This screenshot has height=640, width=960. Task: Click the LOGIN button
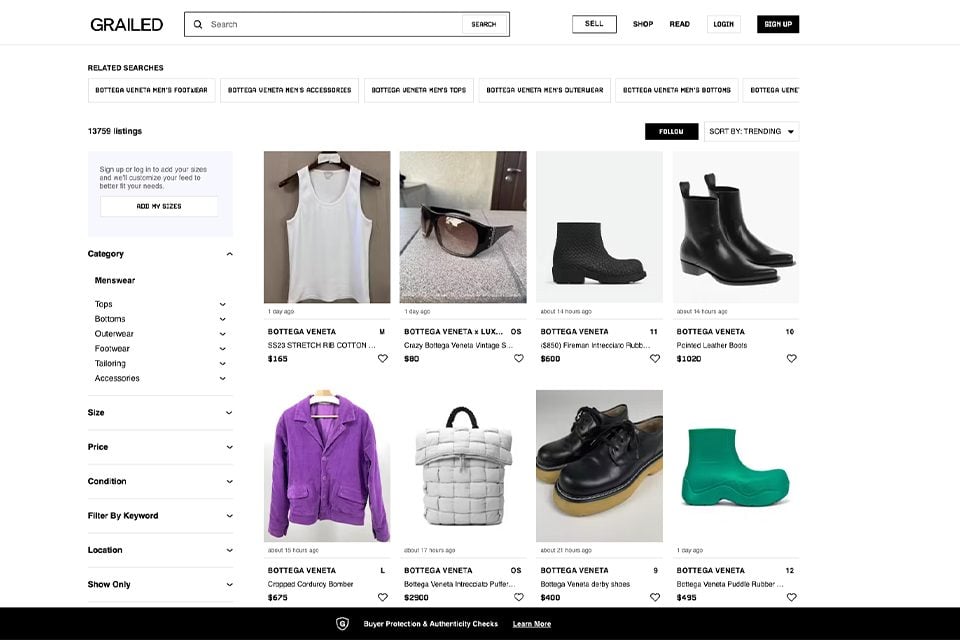tap(724, 24)
